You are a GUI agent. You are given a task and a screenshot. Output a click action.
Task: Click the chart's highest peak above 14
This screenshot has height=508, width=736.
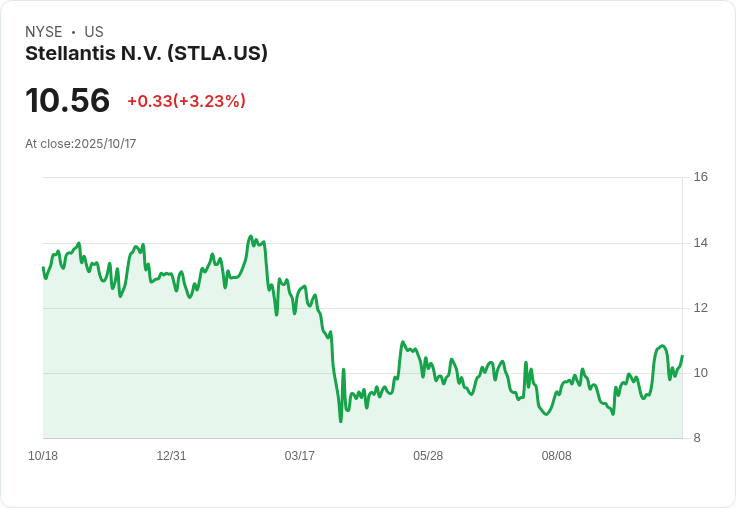251,237
